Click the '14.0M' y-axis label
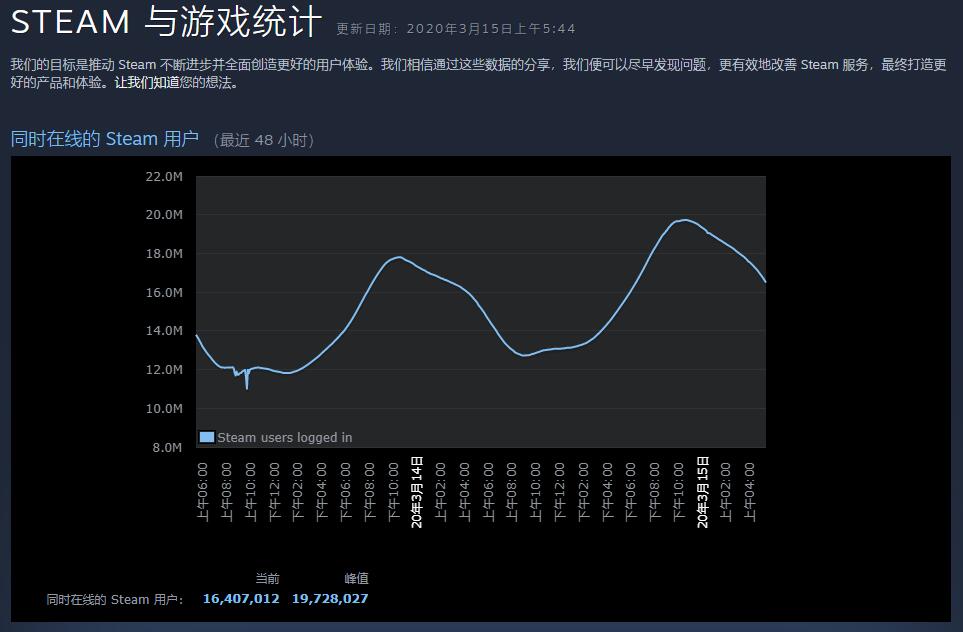The image size is (963, 632). point(164,331)
